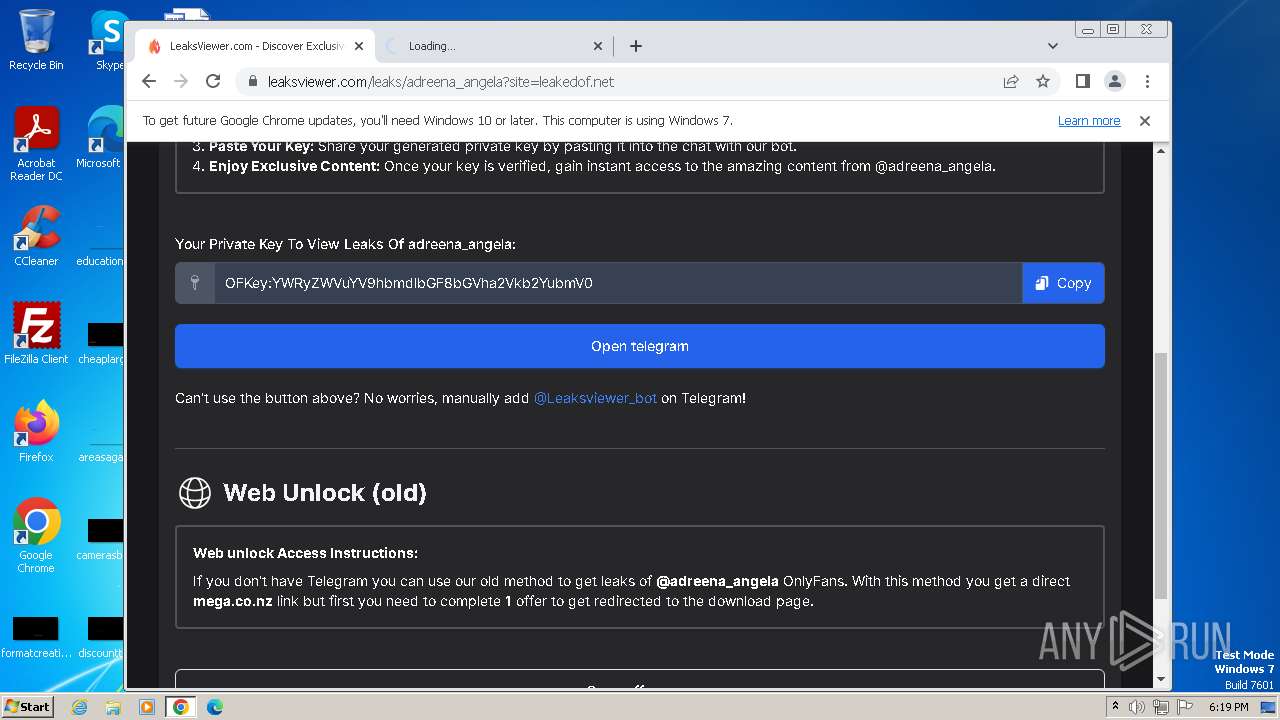
Task: Click the page vertical scrollbar
Action: (1161, 475)
